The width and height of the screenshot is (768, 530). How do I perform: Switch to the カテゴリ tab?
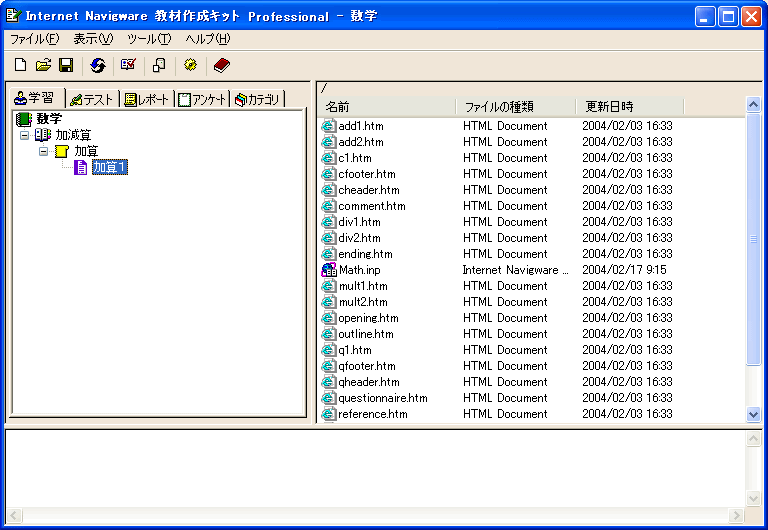click(258, 99)
